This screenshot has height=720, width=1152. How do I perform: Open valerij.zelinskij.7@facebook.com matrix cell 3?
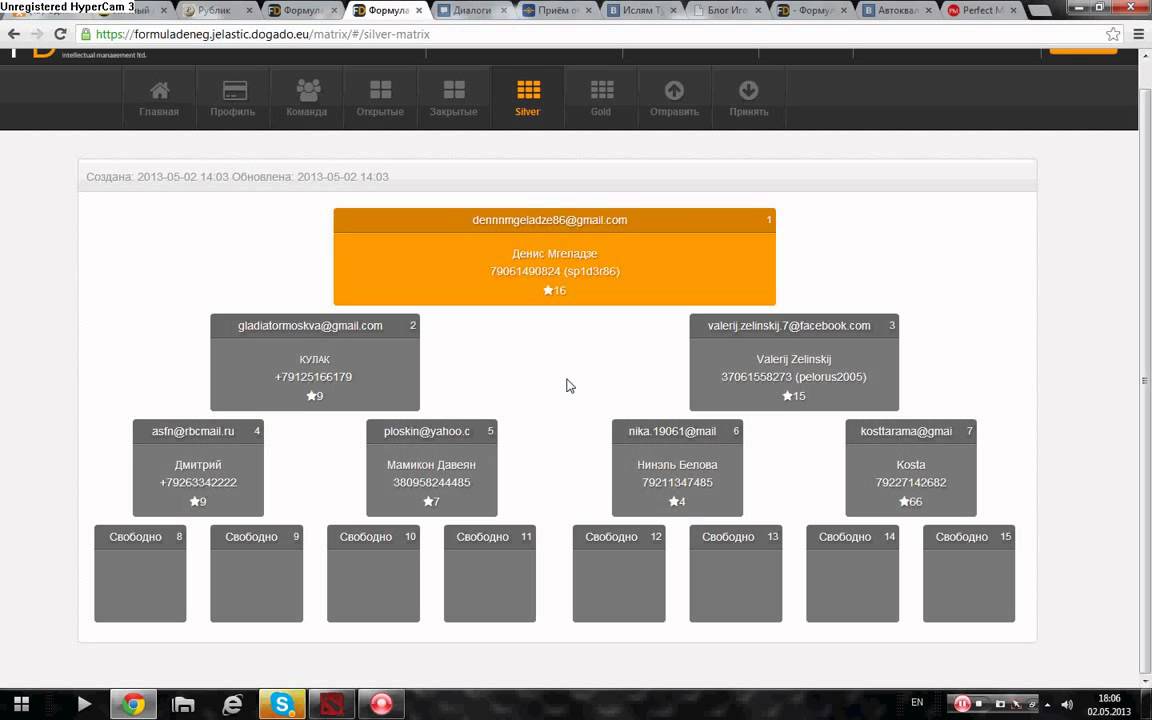pyautogui.click(x=794, y=362)
